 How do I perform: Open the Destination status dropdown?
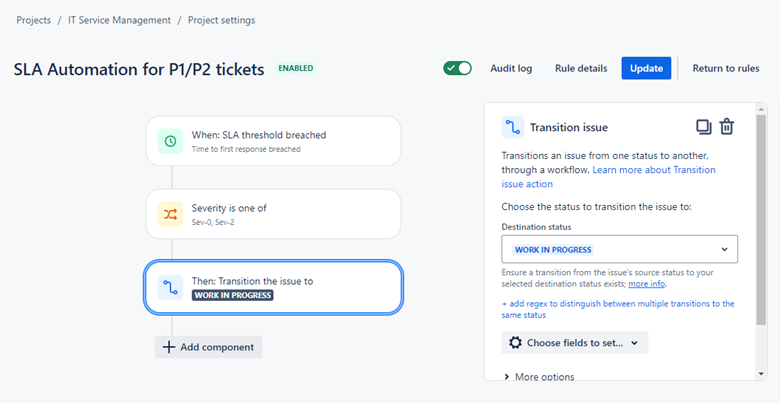619,249
